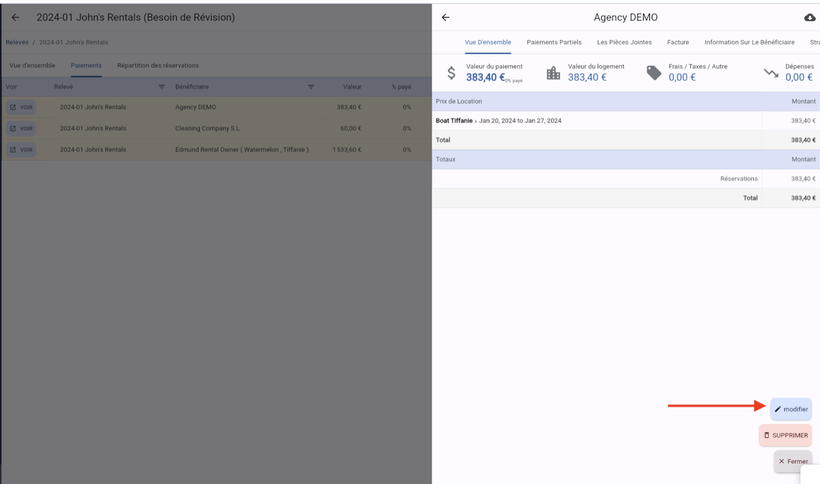The height and width of the screenshot is (501, 828).
Task: Click 1 533,60 € value cell
Action: pyautogui.click(x=347, y=150)
